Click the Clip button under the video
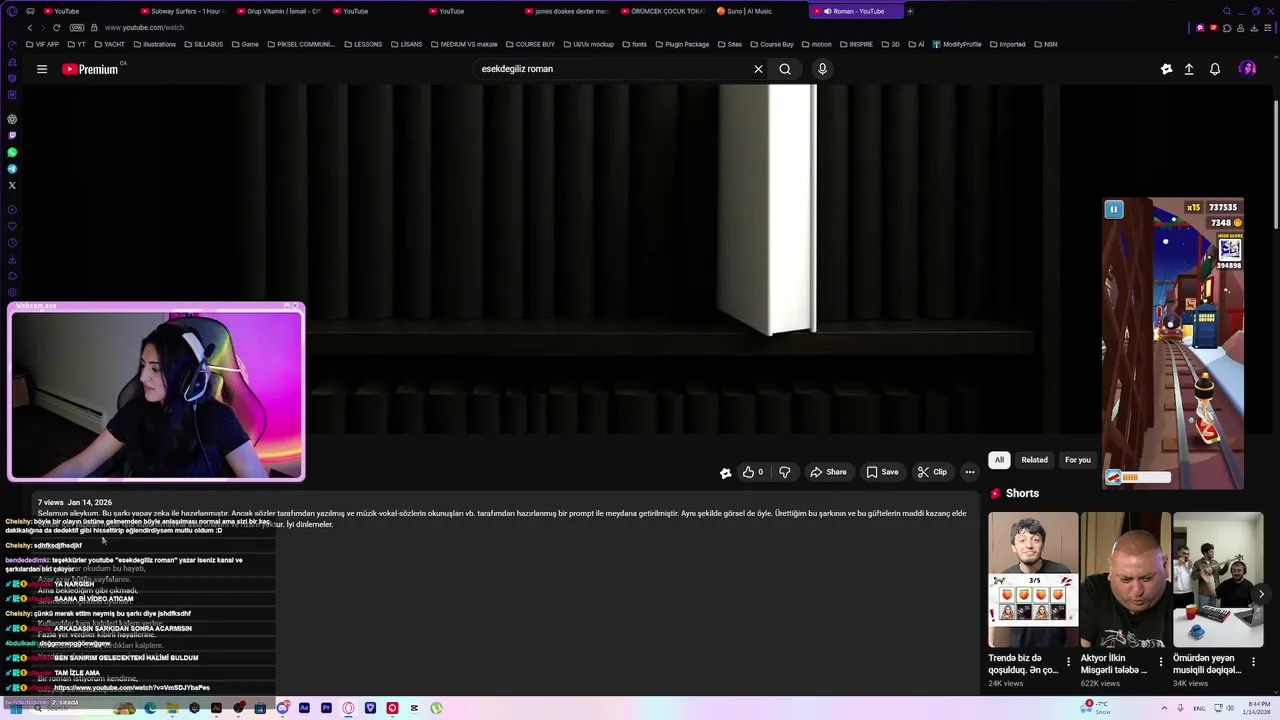This screenshot has height=720, width=1280. 932,472
